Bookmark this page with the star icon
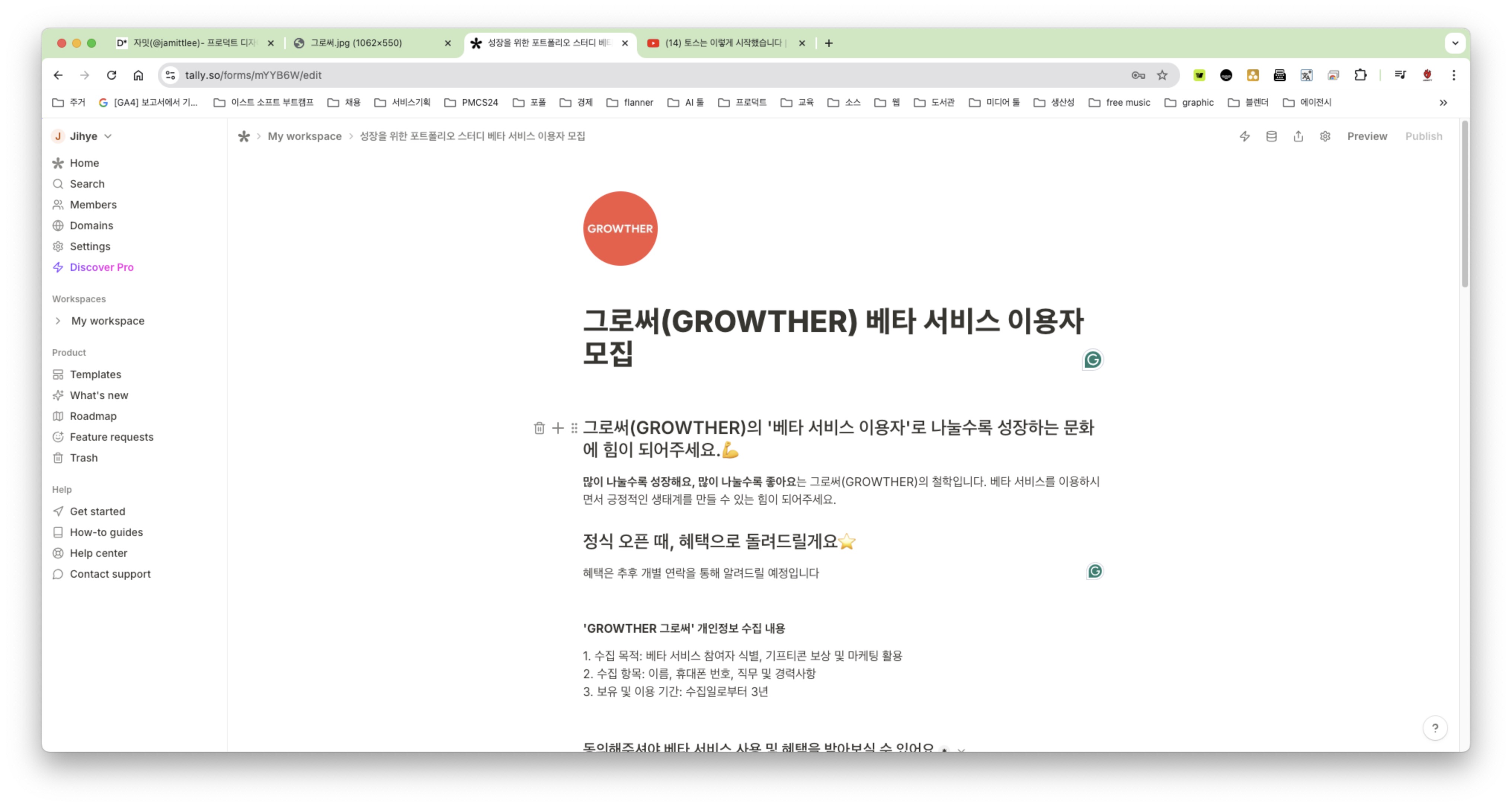The height and width of the screenshot is (807, 1512). 1162,75
